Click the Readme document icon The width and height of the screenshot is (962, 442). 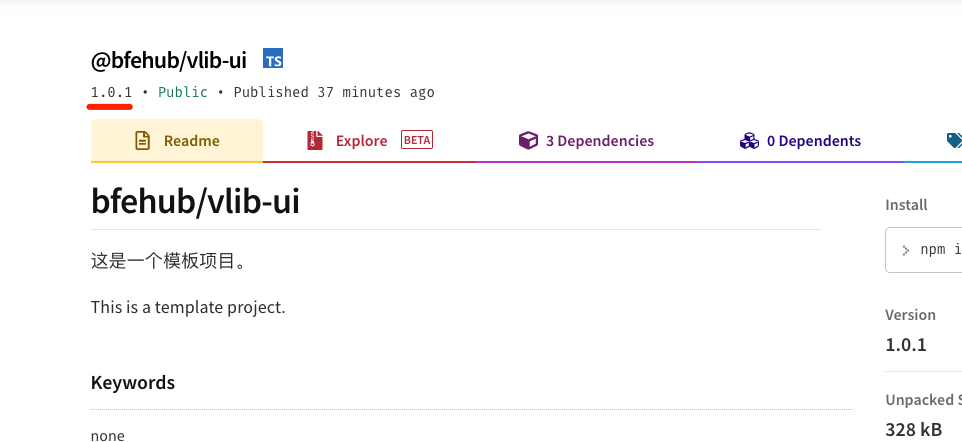[x=142, y=141]
